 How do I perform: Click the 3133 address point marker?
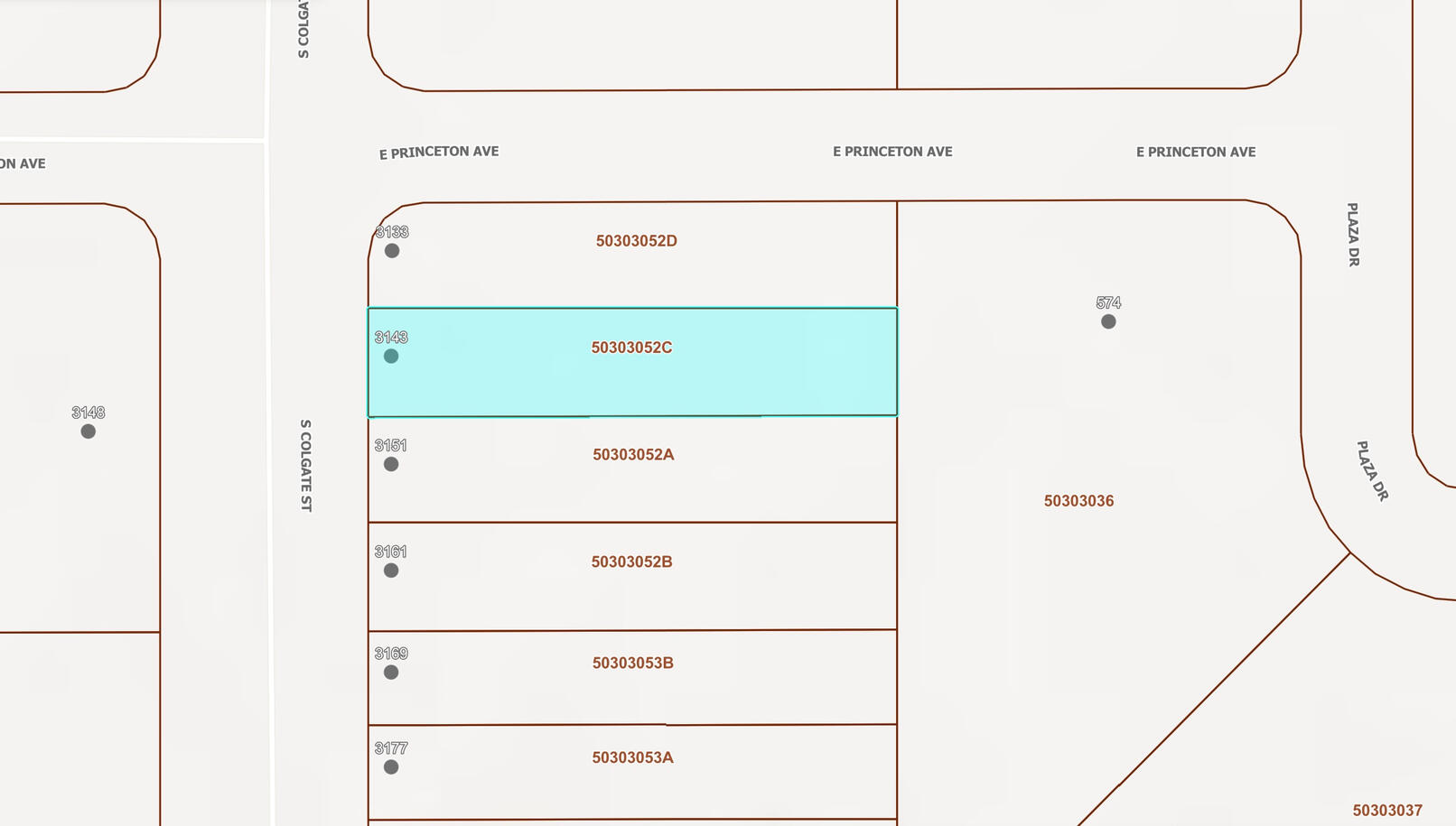click(x=392, y=251)
